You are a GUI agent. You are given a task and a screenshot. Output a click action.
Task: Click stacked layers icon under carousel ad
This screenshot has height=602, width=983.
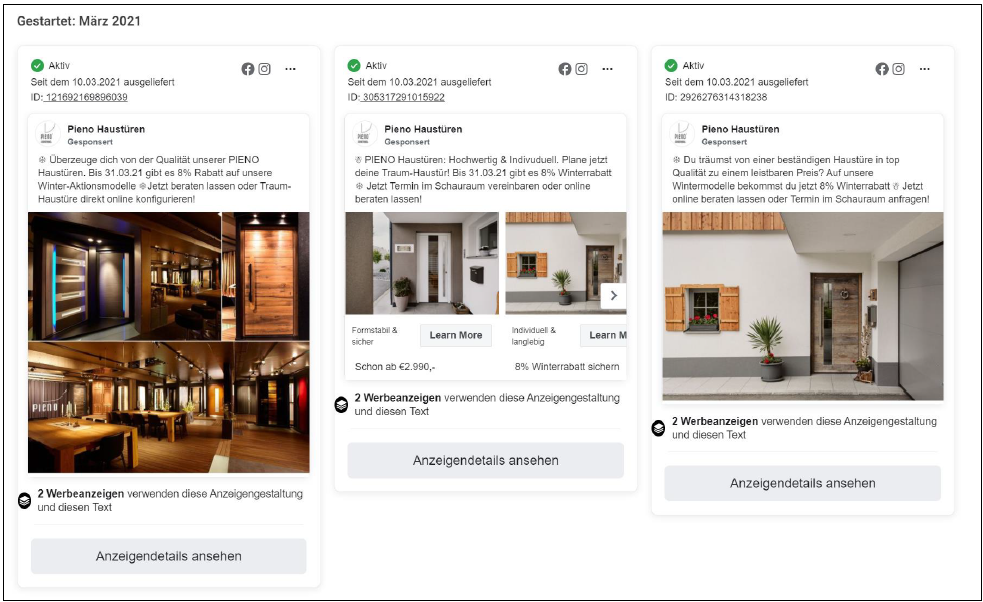click(x=341, y=404)
